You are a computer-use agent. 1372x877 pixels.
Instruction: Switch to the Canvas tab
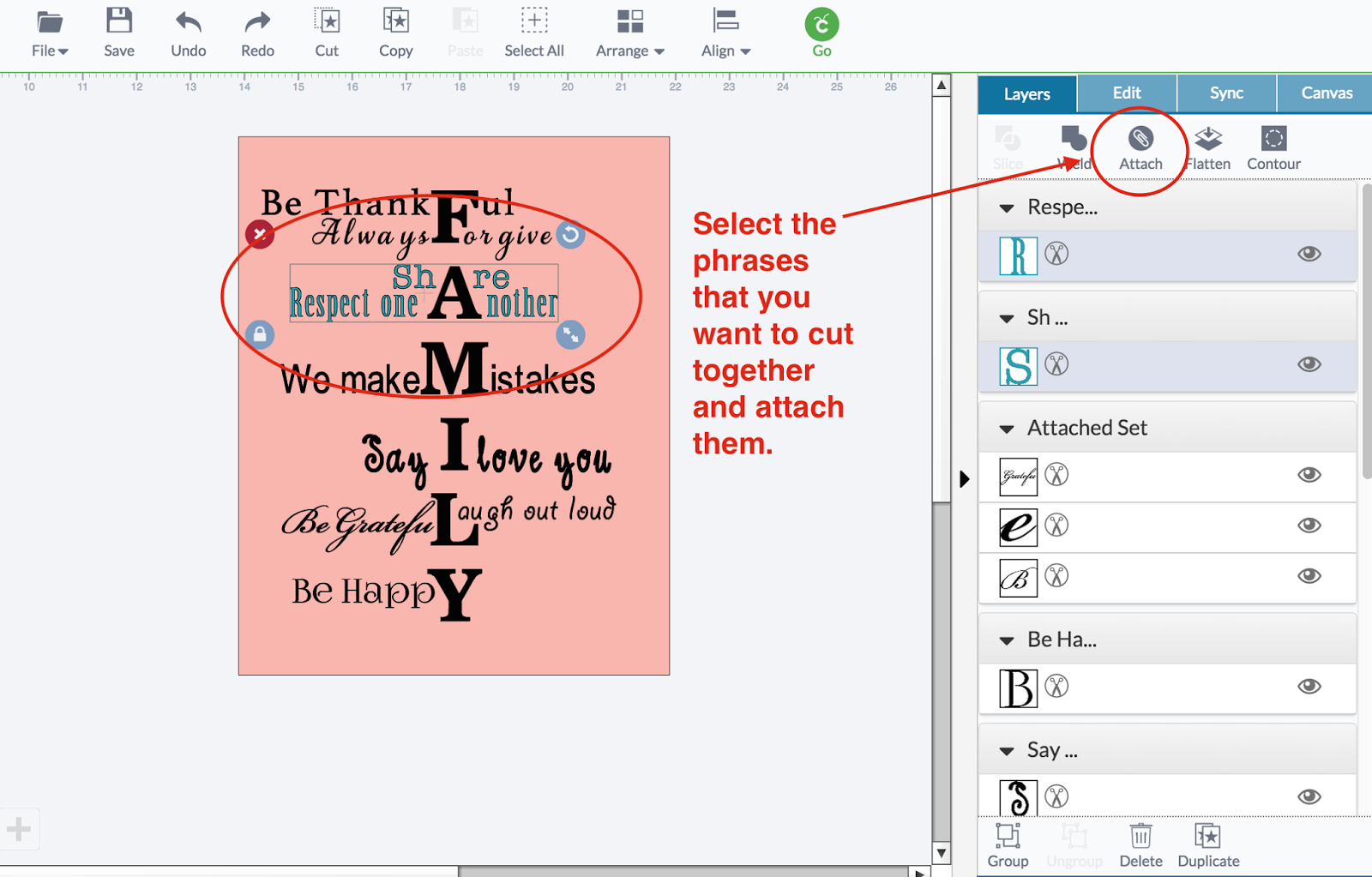1326,93
